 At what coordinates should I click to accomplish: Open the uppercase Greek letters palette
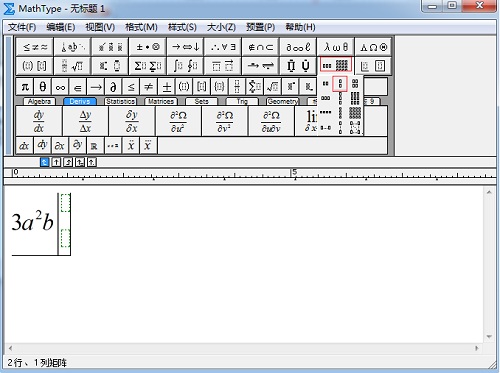[373, 47]
